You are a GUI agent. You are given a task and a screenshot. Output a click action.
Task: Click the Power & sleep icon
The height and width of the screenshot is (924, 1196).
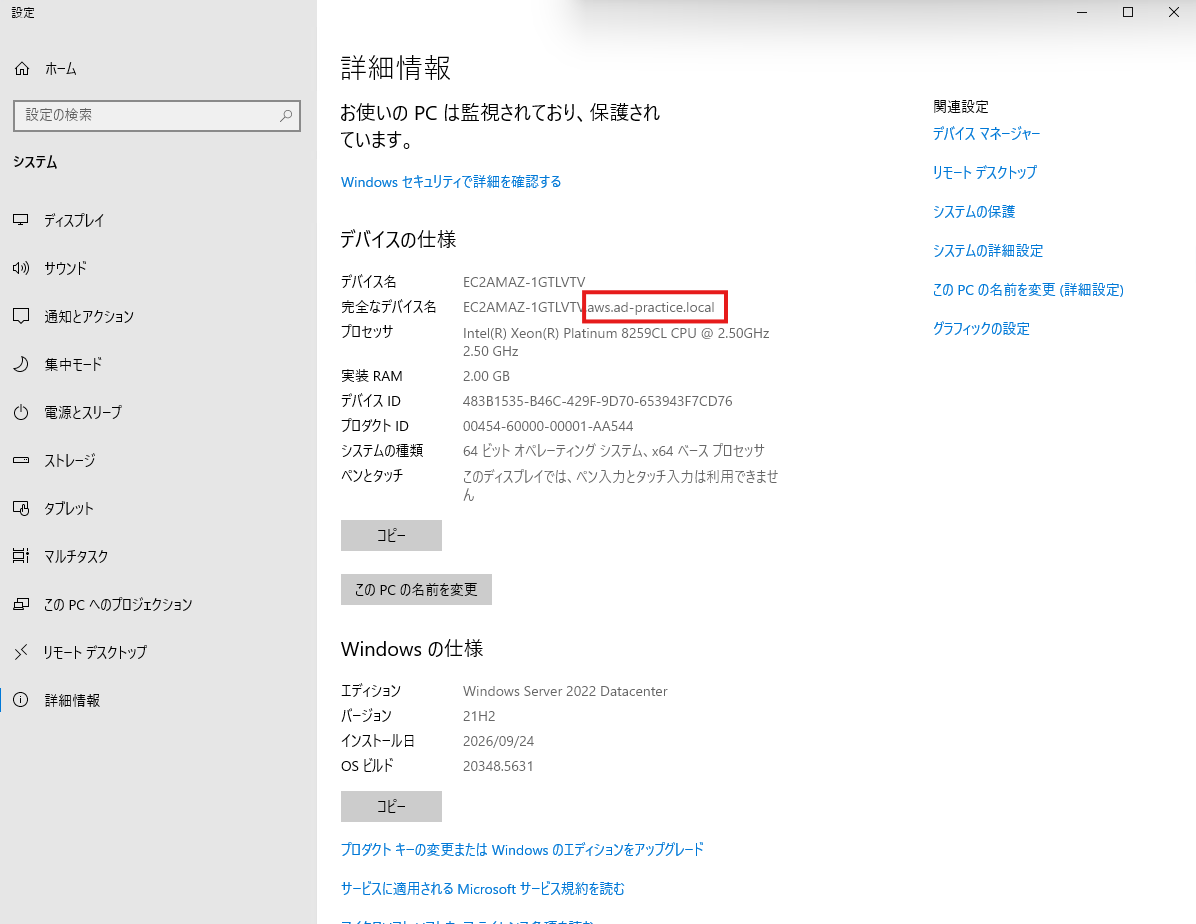click(21, 412)
